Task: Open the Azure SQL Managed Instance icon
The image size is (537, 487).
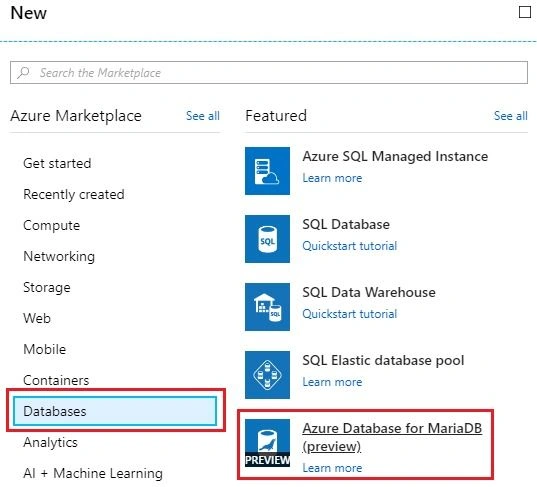Action: 267,171
